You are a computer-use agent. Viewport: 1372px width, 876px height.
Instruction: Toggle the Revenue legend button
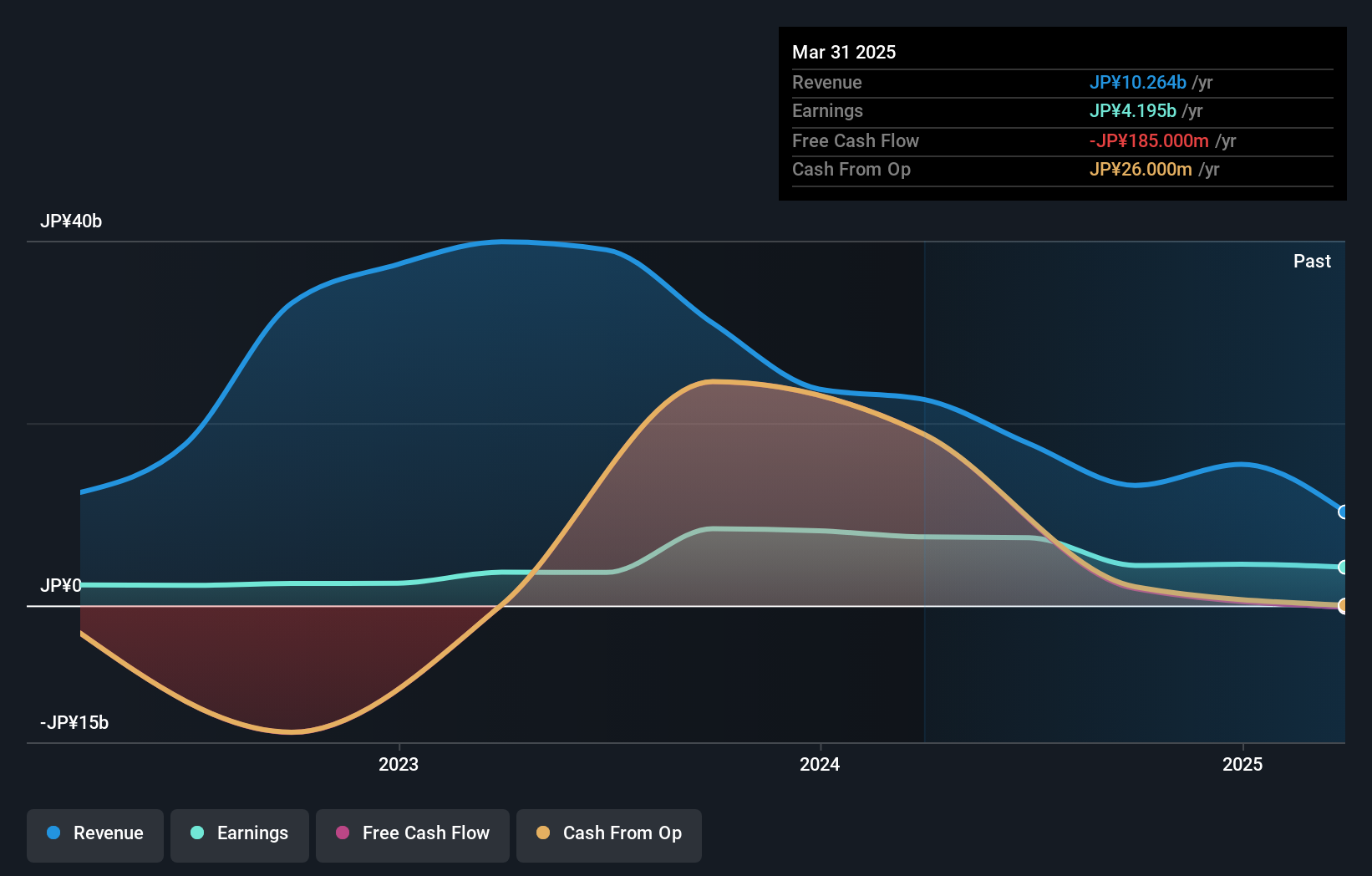pyautogui.click(x=95, y=835)
